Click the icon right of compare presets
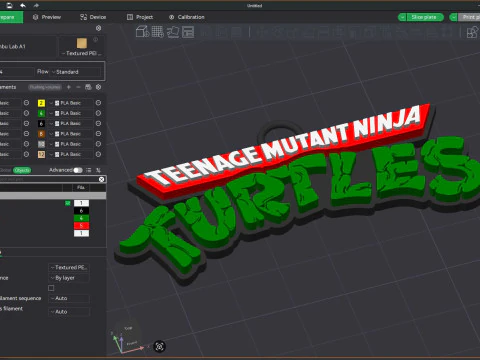 pyautogui.click(x=98, y=170)
